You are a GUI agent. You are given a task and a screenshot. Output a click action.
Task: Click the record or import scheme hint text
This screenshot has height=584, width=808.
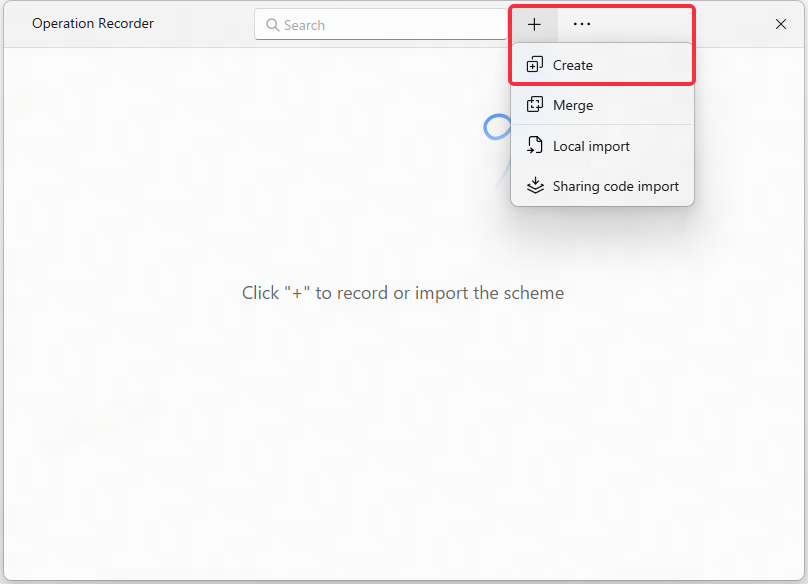[403, 293]
